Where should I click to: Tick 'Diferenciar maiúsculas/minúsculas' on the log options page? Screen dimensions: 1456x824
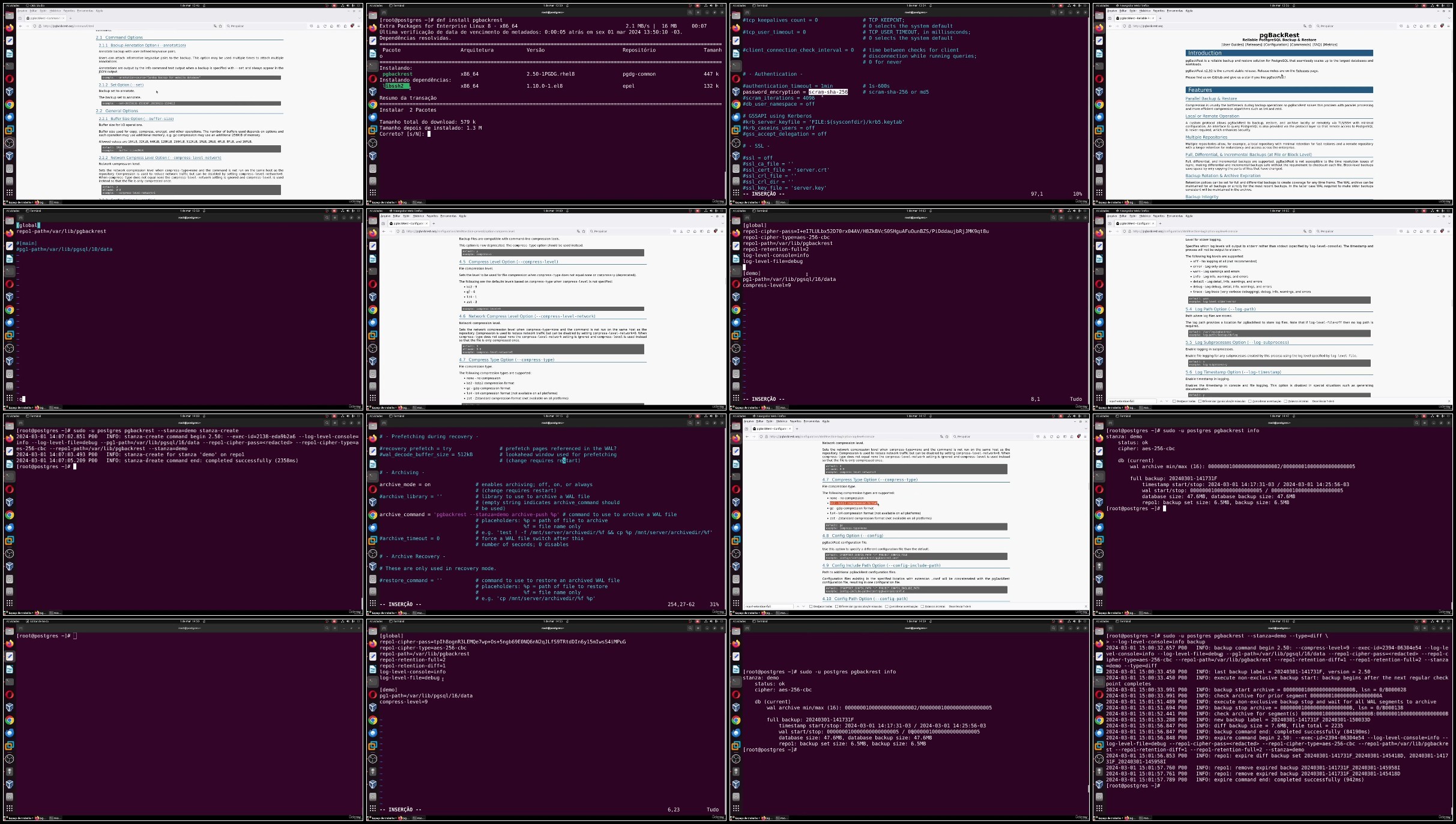(x=1200, y=401)
